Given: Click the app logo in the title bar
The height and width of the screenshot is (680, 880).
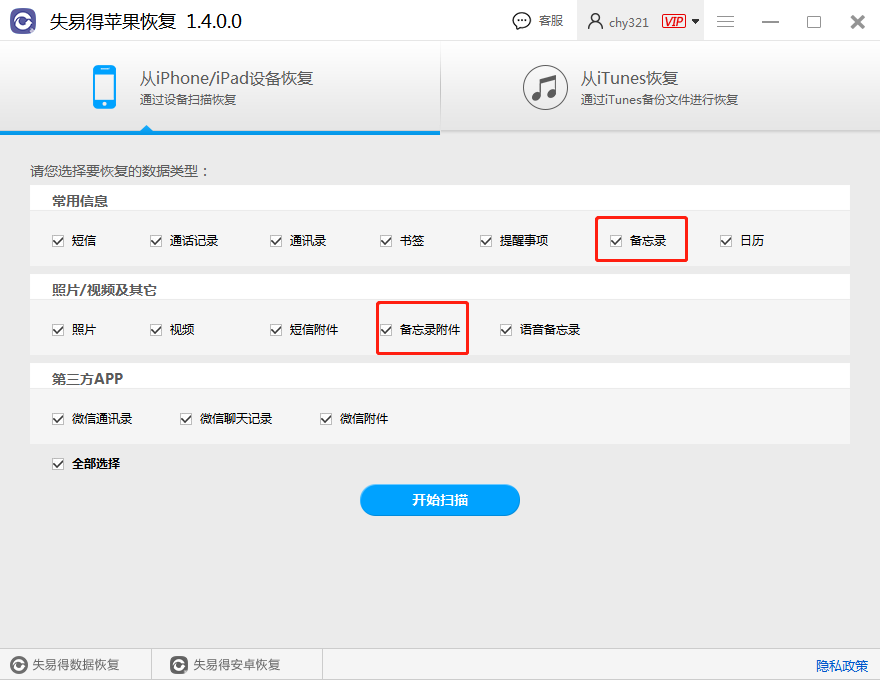Looking at the screenshot, I should tap(23, 21).
